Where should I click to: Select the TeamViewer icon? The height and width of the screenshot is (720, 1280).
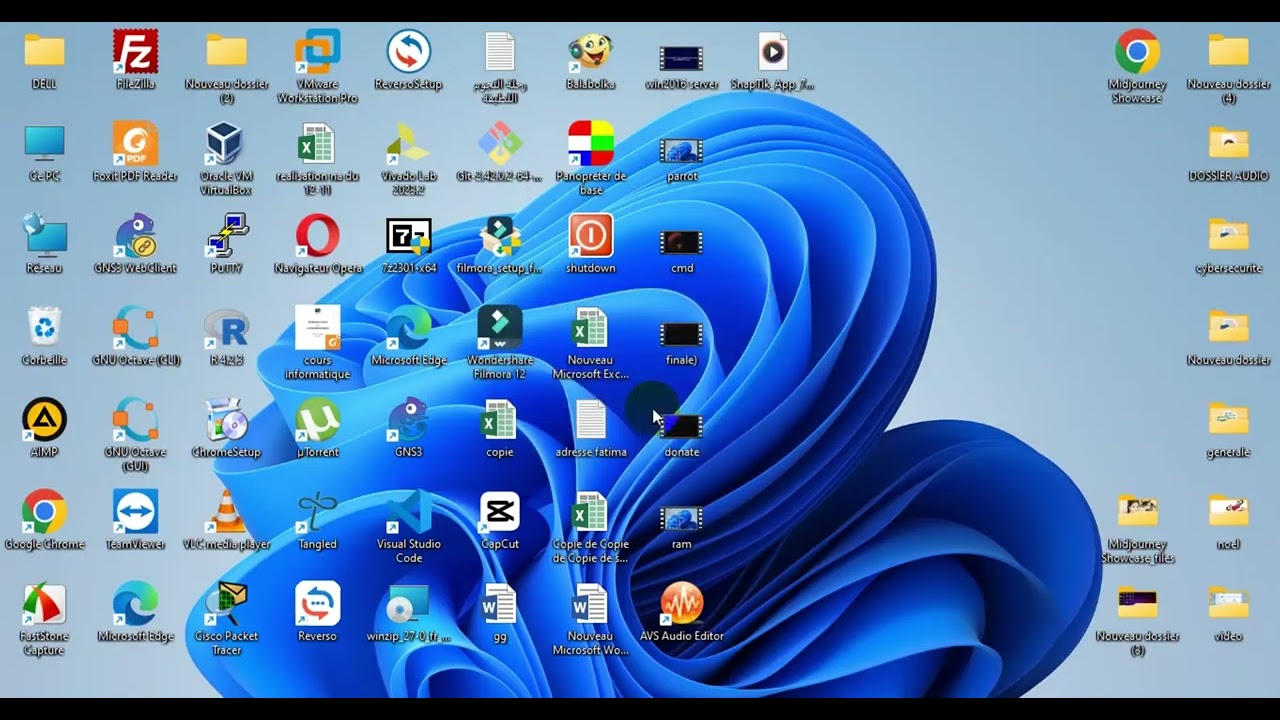[135, 512]
